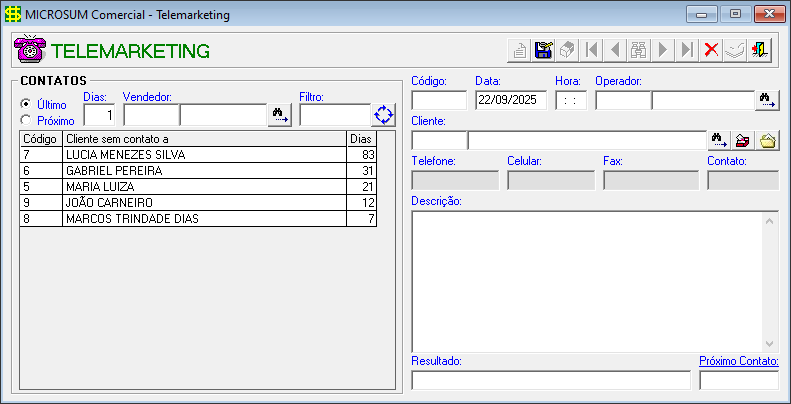Screen dimensions: 791x404
Task: Click the Data field showing 22/09/2025
Action: pyautogui.click(x=510, y=100)
